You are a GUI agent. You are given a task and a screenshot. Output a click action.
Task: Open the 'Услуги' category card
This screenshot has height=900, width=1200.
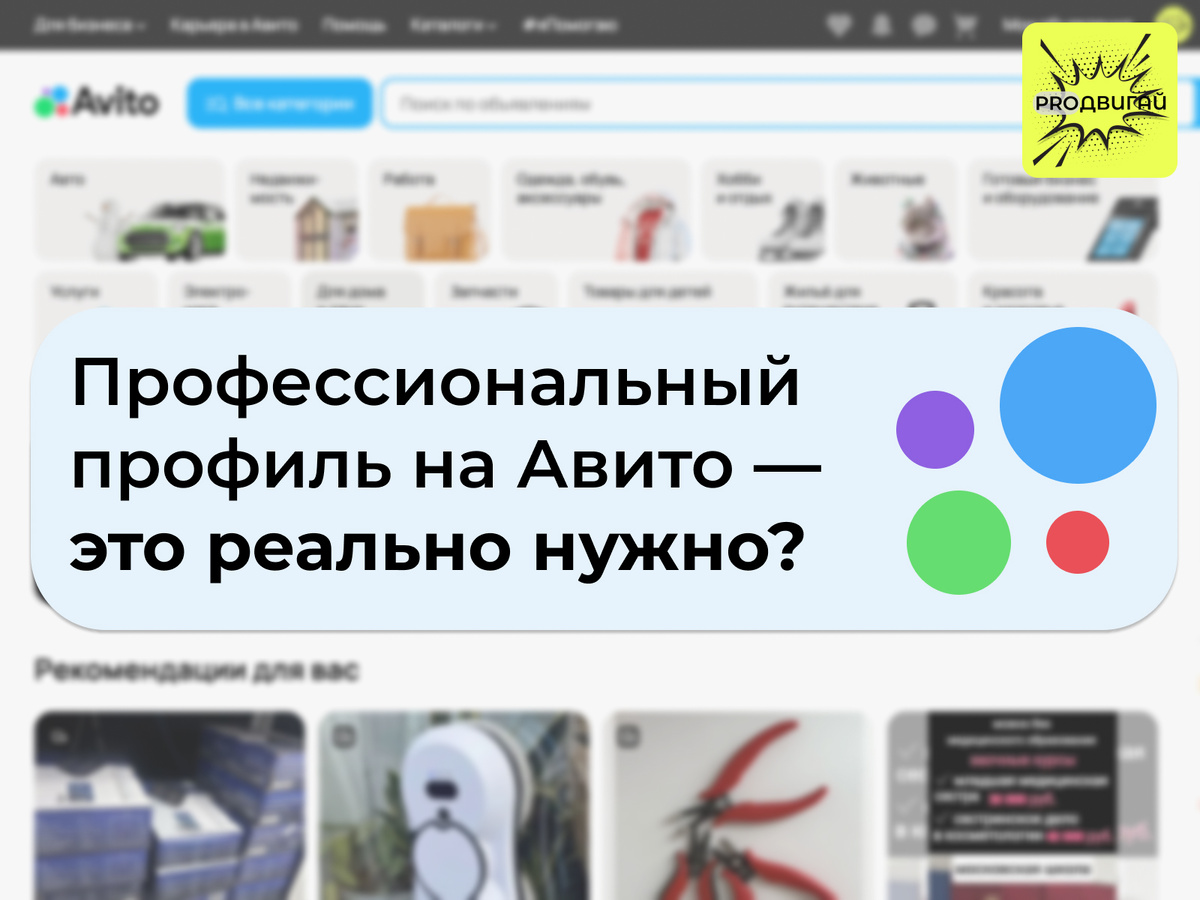pyautogui.click(x=96, y=291)
